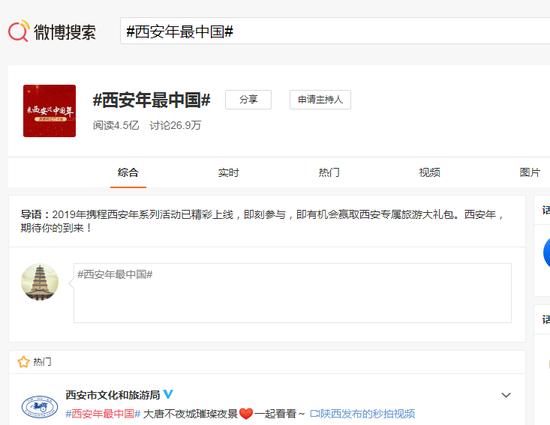Switch to the 综合 tab
This screenshot has width=550, height=425.
click(x=128, y=173)
